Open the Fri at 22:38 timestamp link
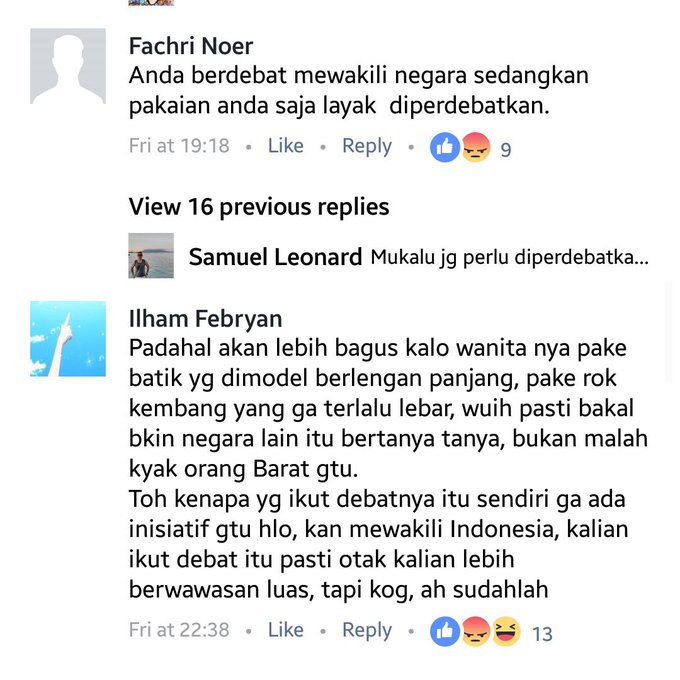The image size is (680, 680). [179, 630]
